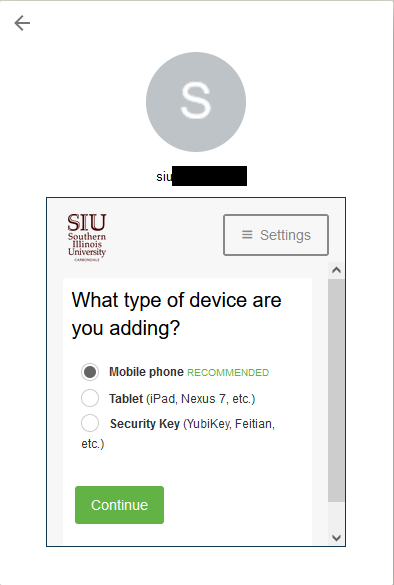The width and height of the screenshot is (394, 585).
Task: Click the scrollbar track below the thumb
Action: tap(337, 516)
